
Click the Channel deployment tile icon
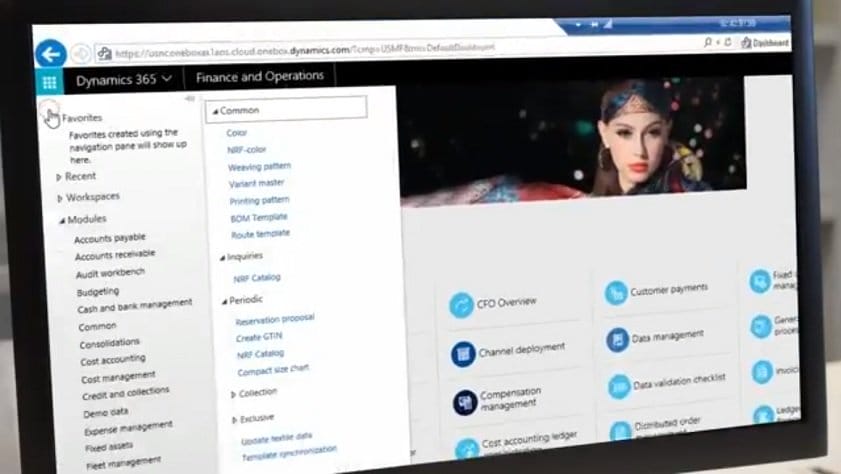coord(462,353)
